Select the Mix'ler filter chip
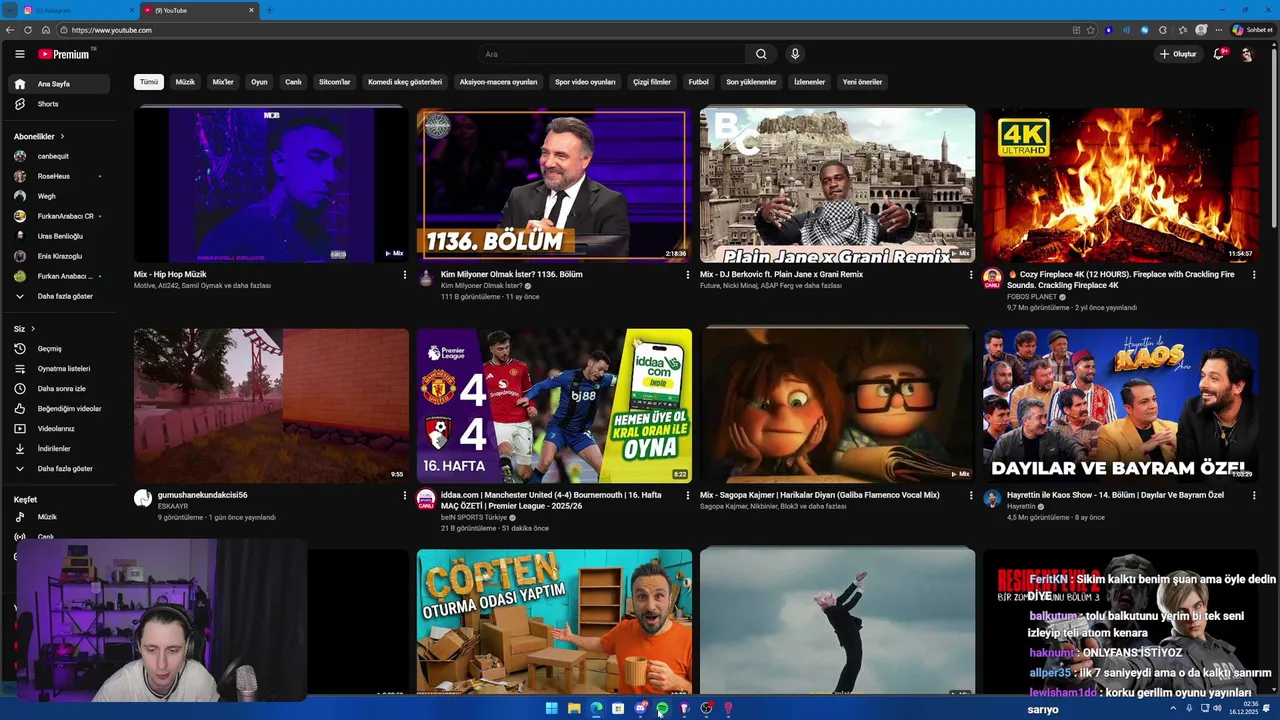The height and width of the screenshot is (720, 1280). (223, 82)
